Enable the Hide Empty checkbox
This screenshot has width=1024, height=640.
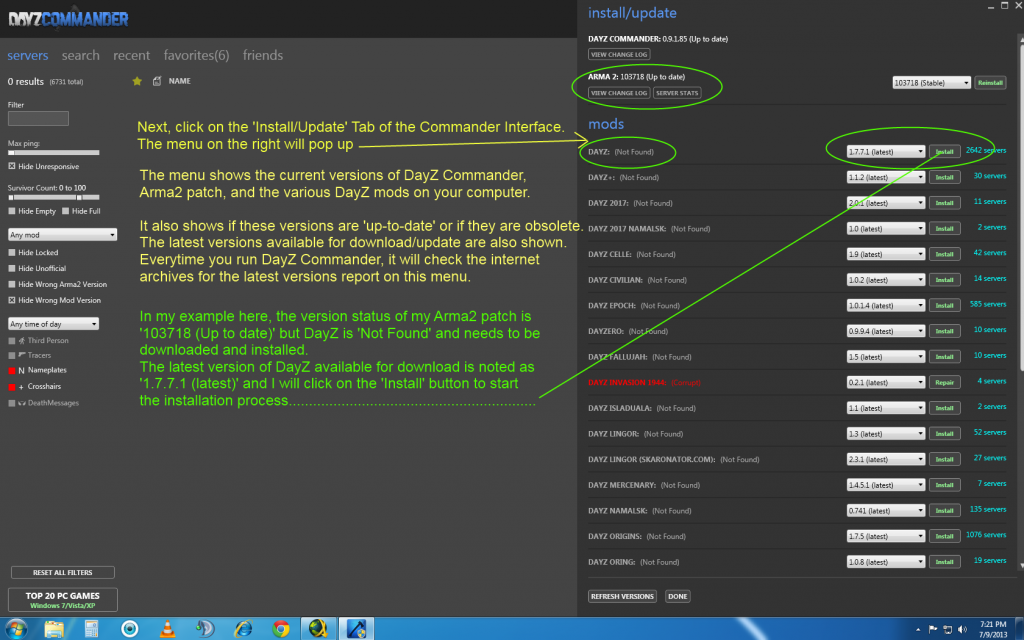[12, 211]
